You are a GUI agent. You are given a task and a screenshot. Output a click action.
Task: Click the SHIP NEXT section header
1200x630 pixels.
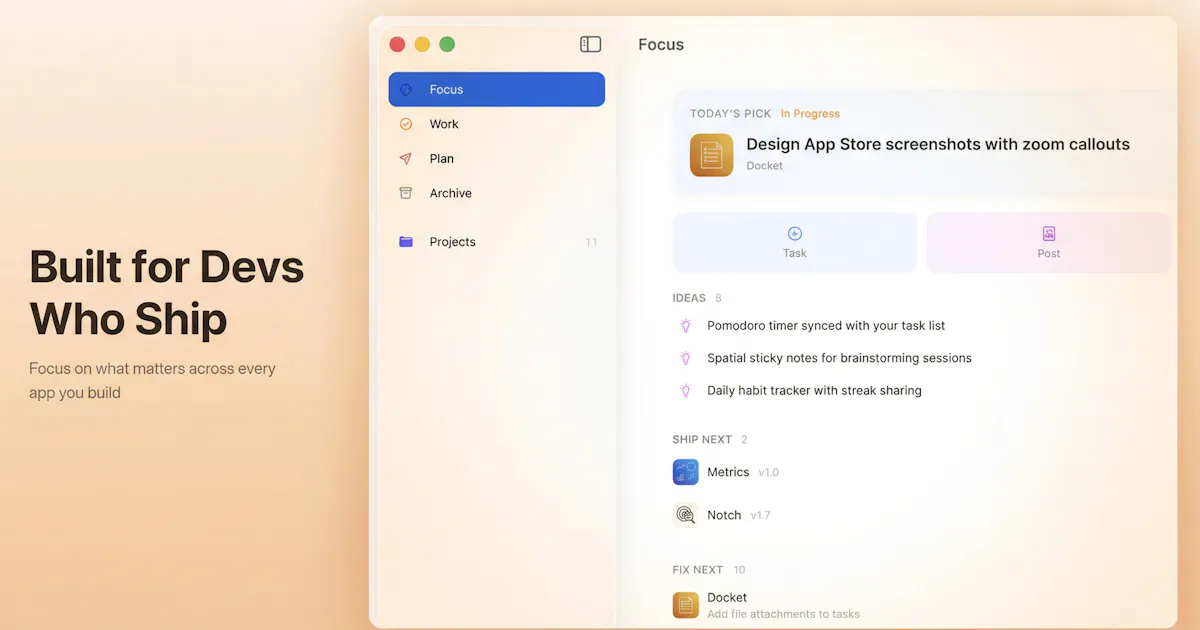(702, 440)
